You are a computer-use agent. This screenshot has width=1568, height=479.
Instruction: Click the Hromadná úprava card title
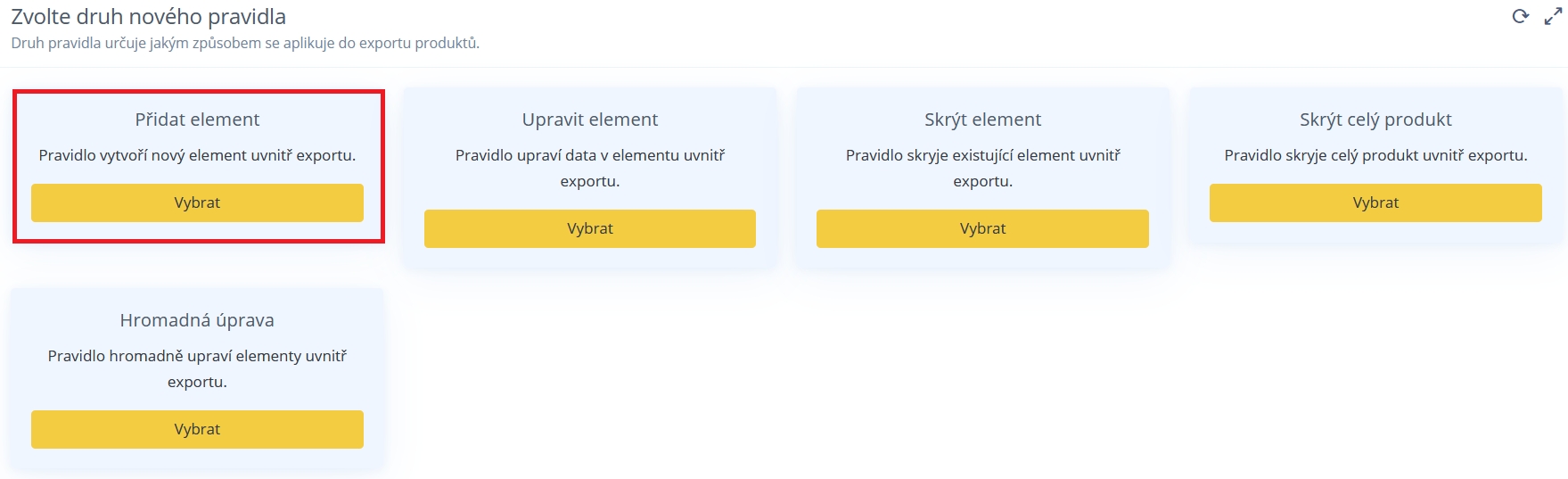click(x=197, y=320)
